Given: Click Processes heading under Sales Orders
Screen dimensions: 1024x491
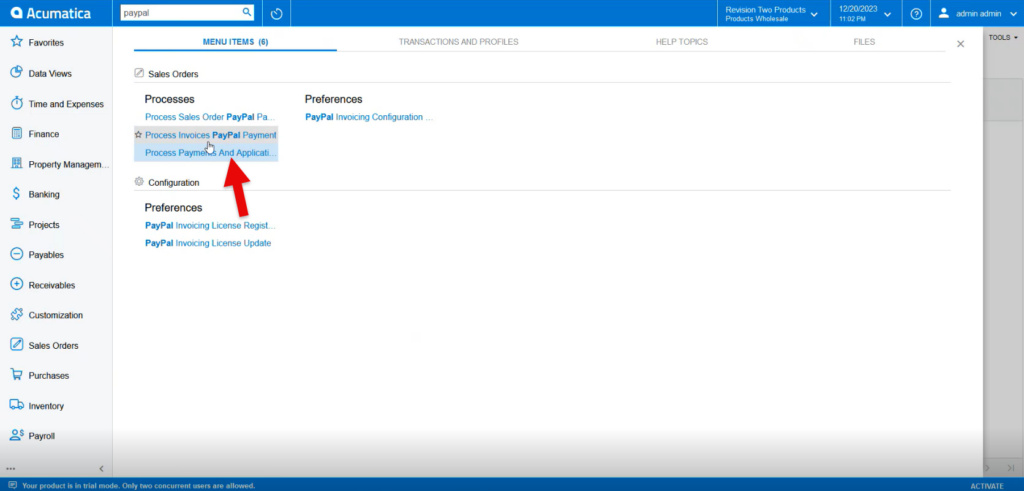Looking at the screenshot, I should (170, 99).
